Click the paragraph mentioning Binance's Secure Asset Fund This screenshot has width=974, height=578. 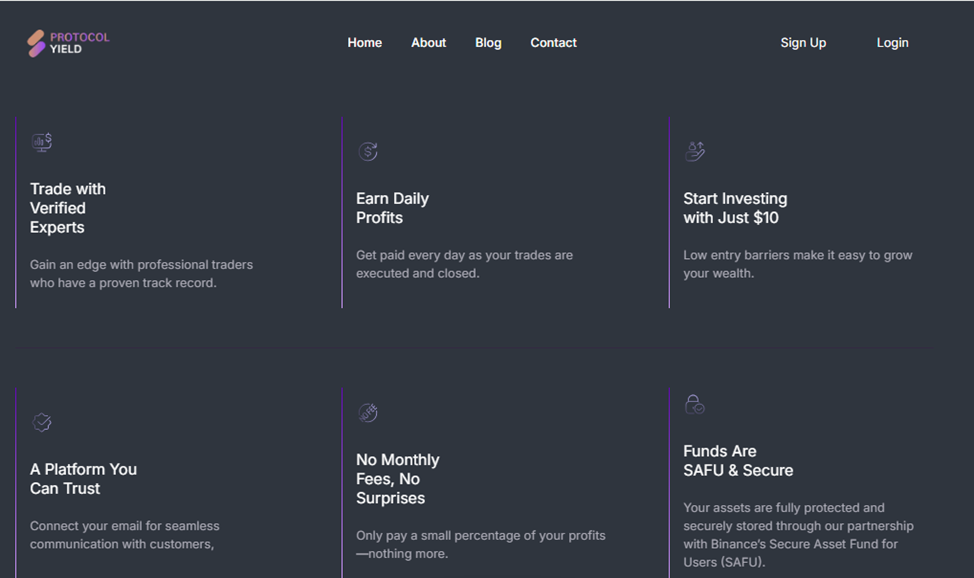798,535
